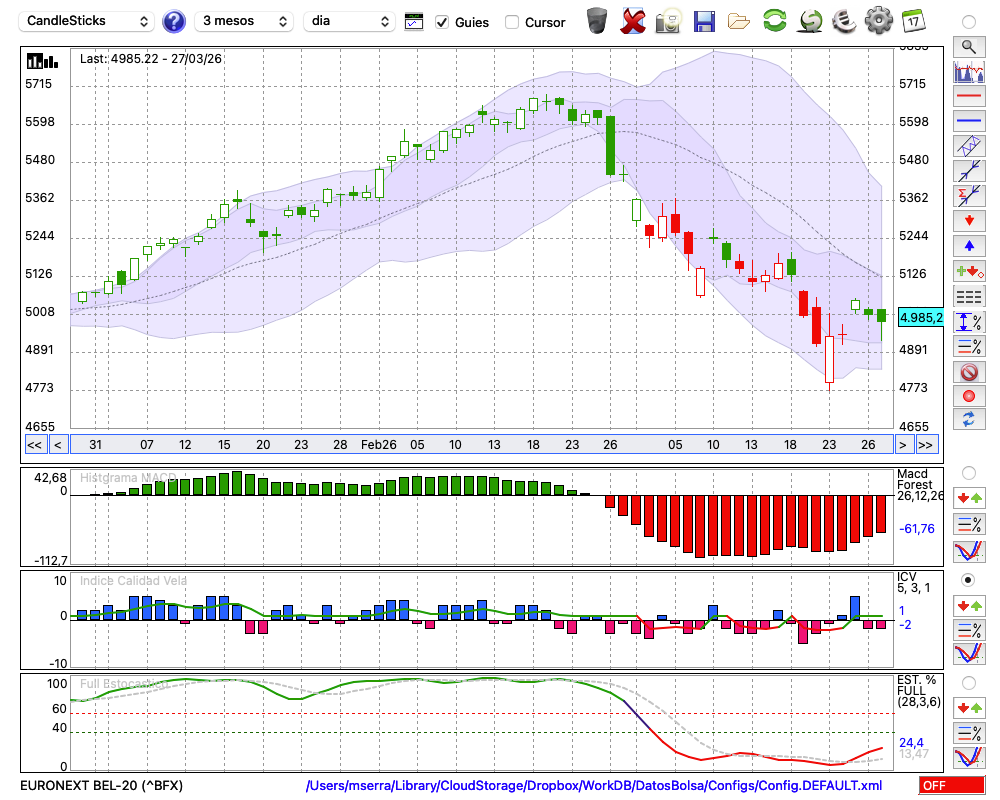Click the trash can icon in toolbar
The height and width of the screenshot is (800, 1000).
pyautogui.click(x=597, y=20)
